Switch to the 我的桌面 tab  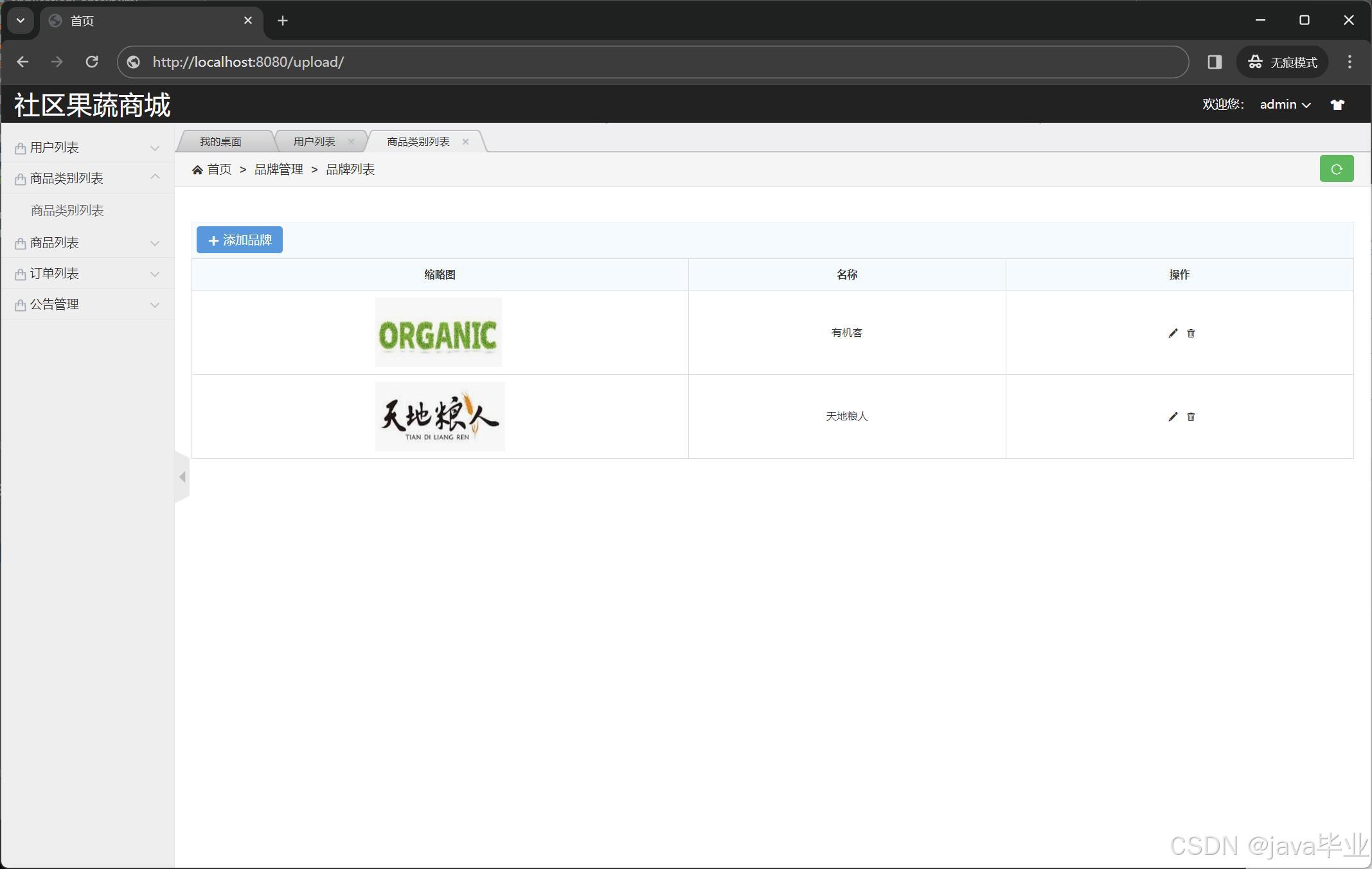220,141
